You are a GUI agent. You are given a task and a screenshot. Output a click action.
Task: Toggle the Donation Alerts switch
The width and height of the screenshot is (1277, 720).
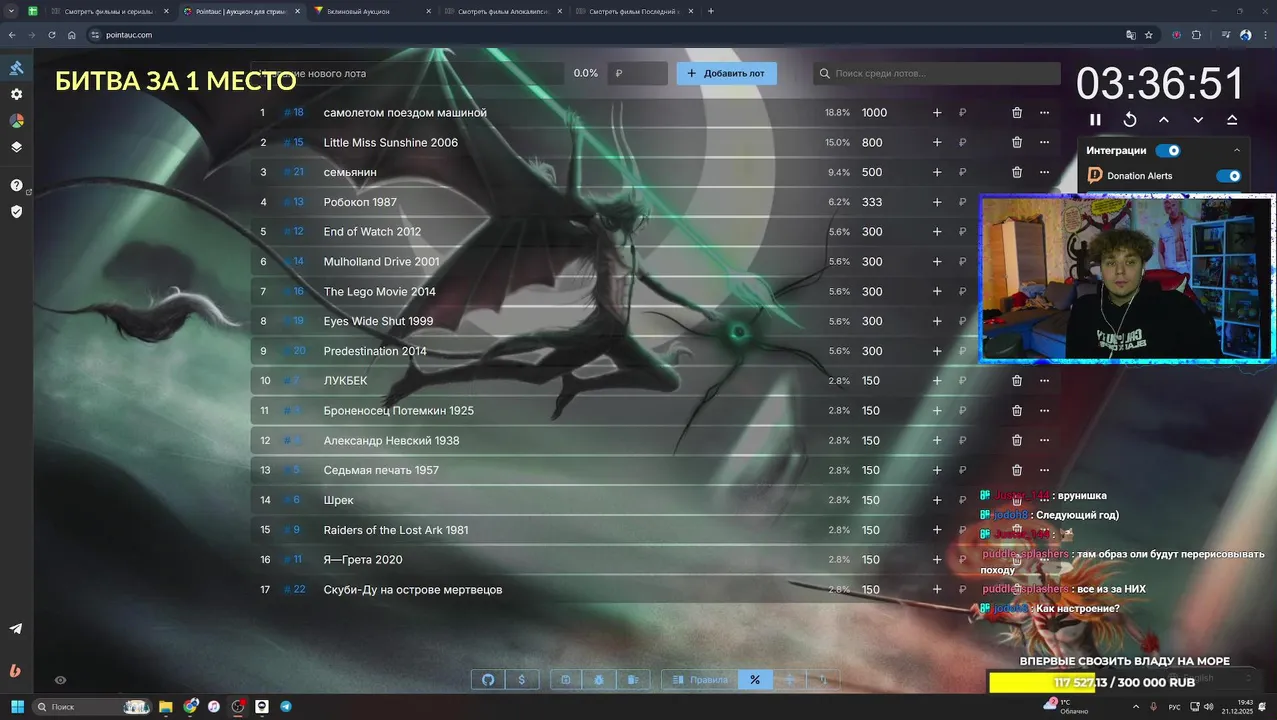(1228, 176)
